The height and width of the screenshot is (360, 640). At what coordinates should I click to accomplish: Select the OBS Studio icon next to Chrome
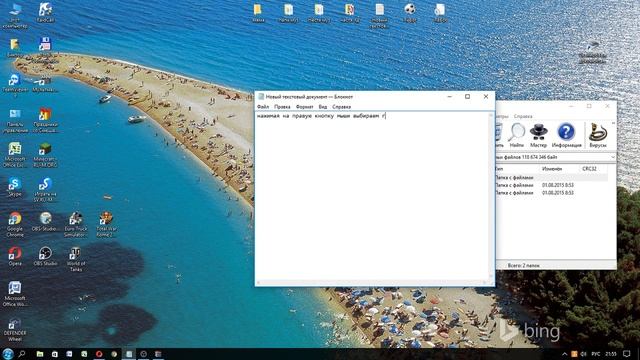tap(45, 221)
